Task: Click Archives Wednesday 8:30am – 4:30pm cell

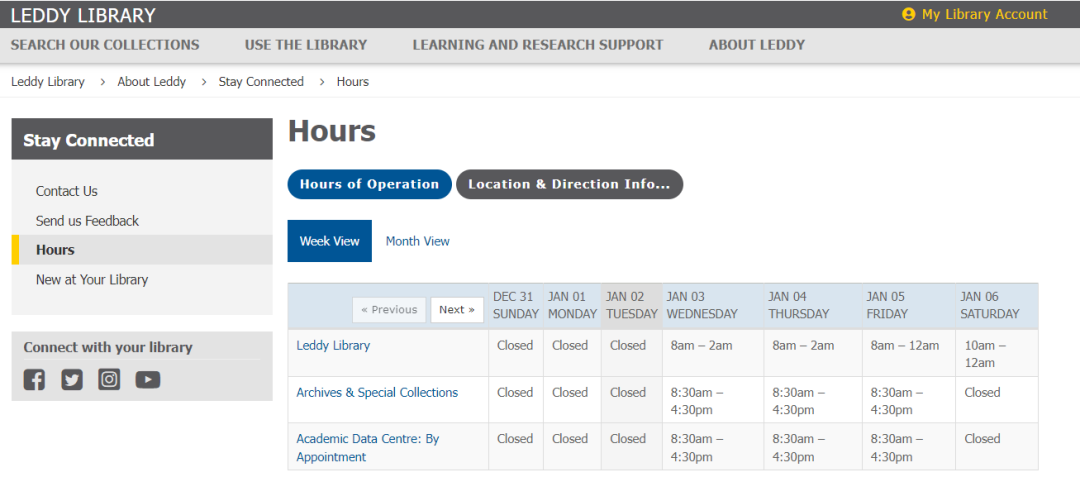Action: pos(713,400)
